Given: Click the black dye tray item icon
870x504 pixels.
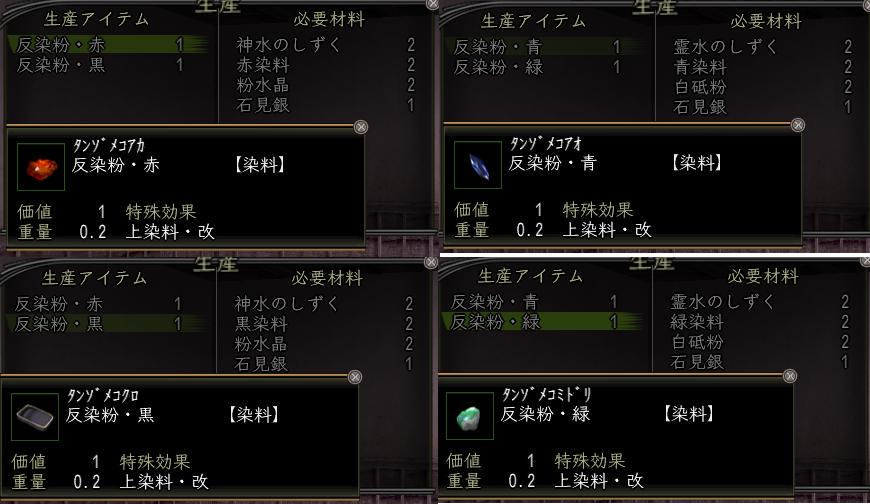Looking at the screenshot, I should coord(35,417).
